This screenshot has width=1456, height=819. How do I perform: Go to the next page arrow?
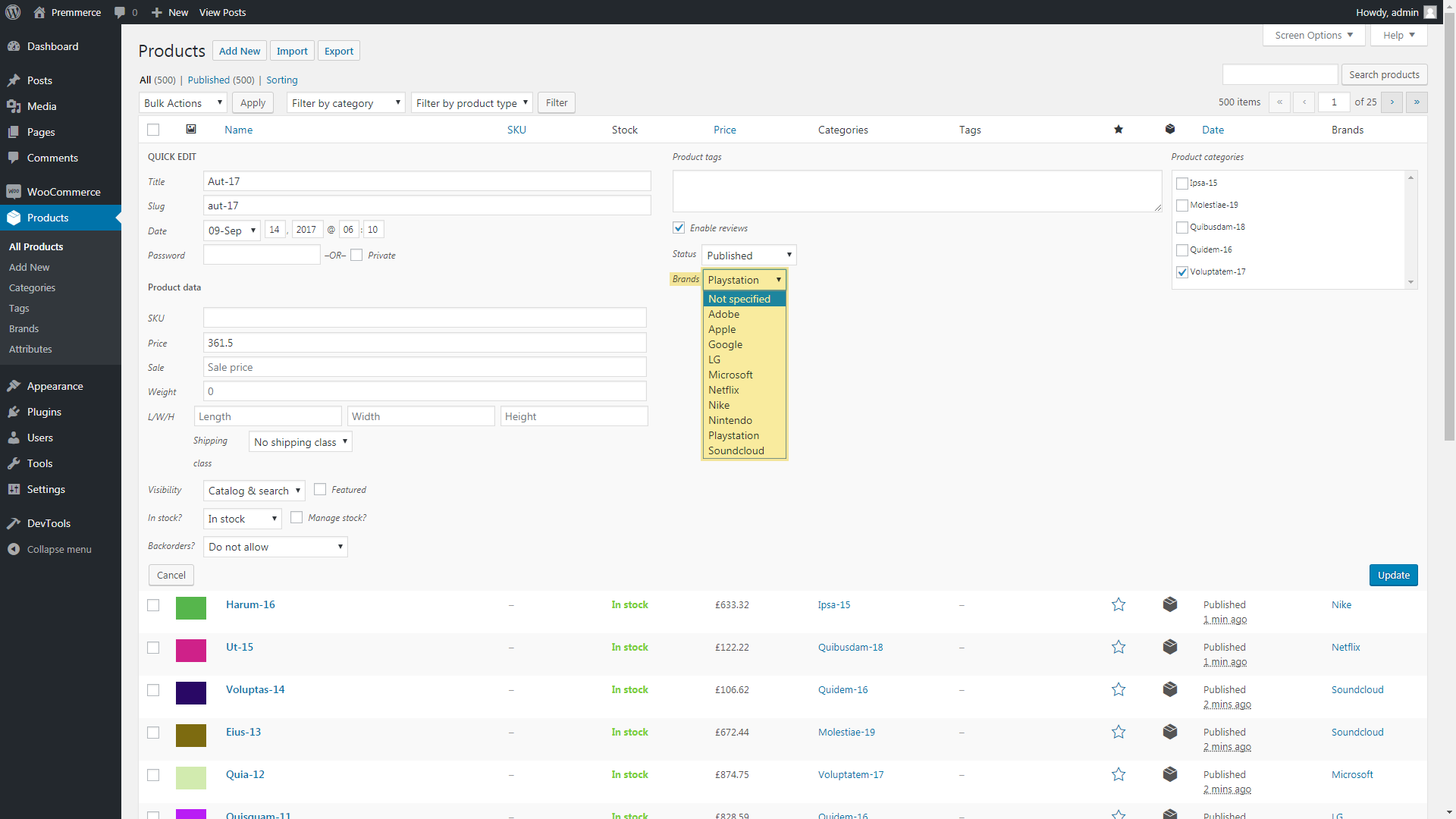coord(1392,102)
